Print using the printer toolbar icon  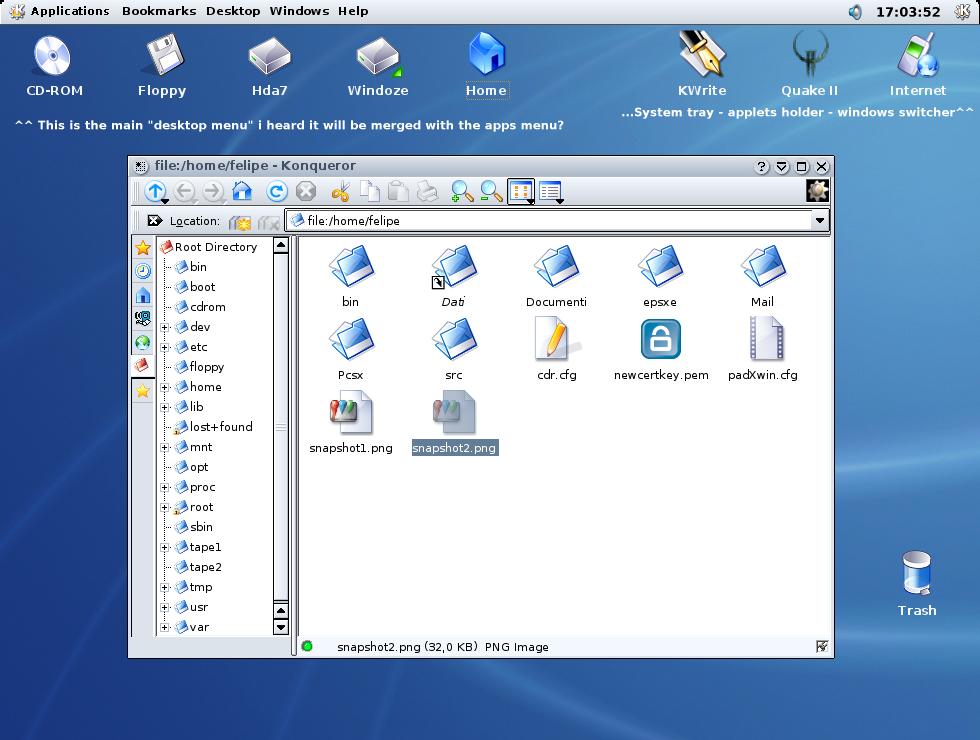pyautogui.click(x=428, y=191)
